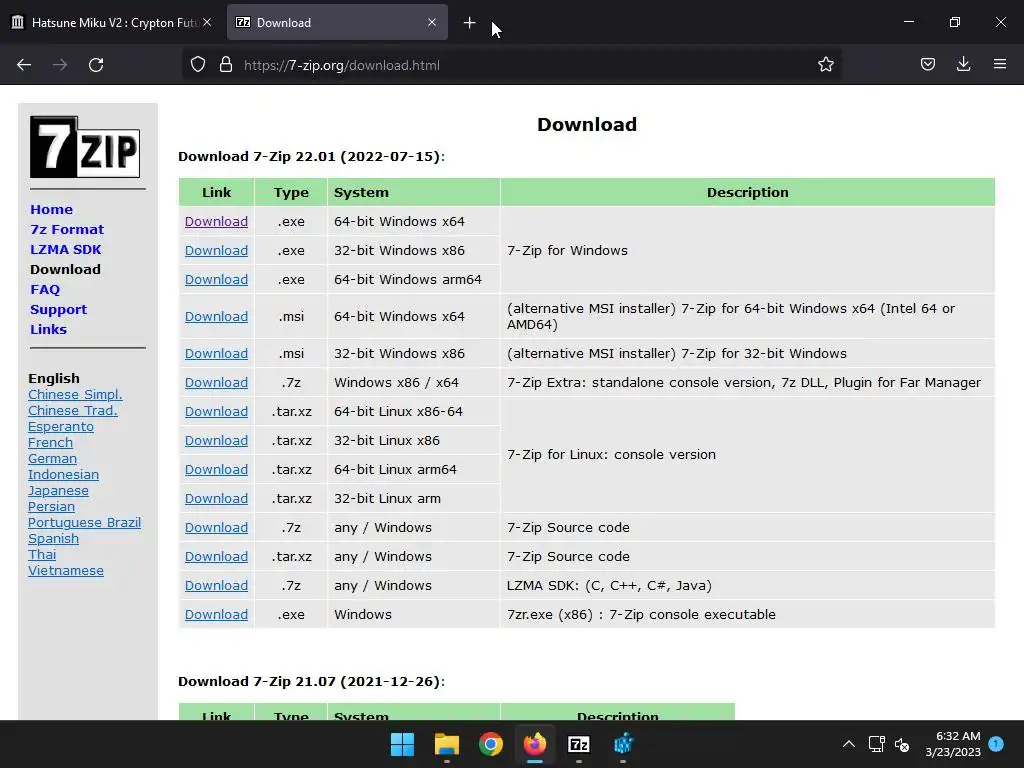
Task: Open the Links sidebar page
Action: click(x=48, y=329)
